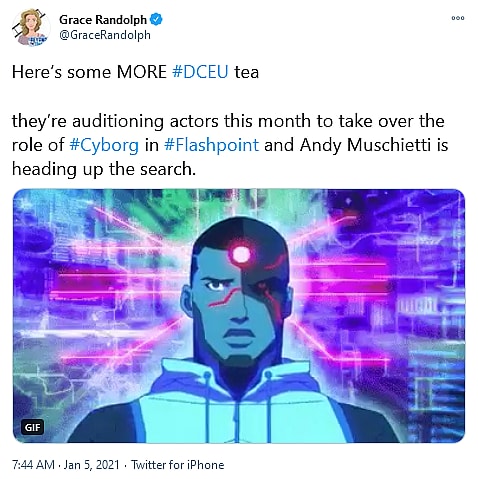The width and height of the screenshot is (478, 479).
Task: Click the Twitter for iPhone source label
Action: point(177,465)
